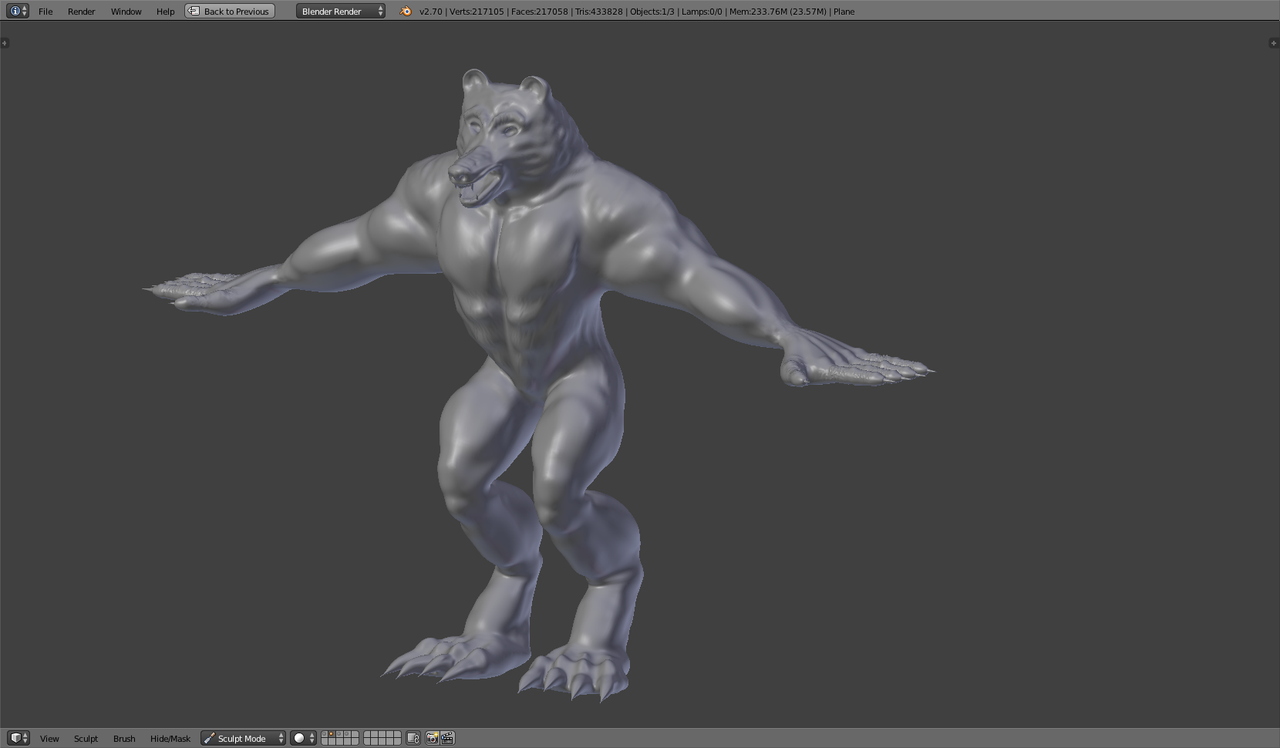Open the File menu
1280x748 pixels.
(45, 11)
